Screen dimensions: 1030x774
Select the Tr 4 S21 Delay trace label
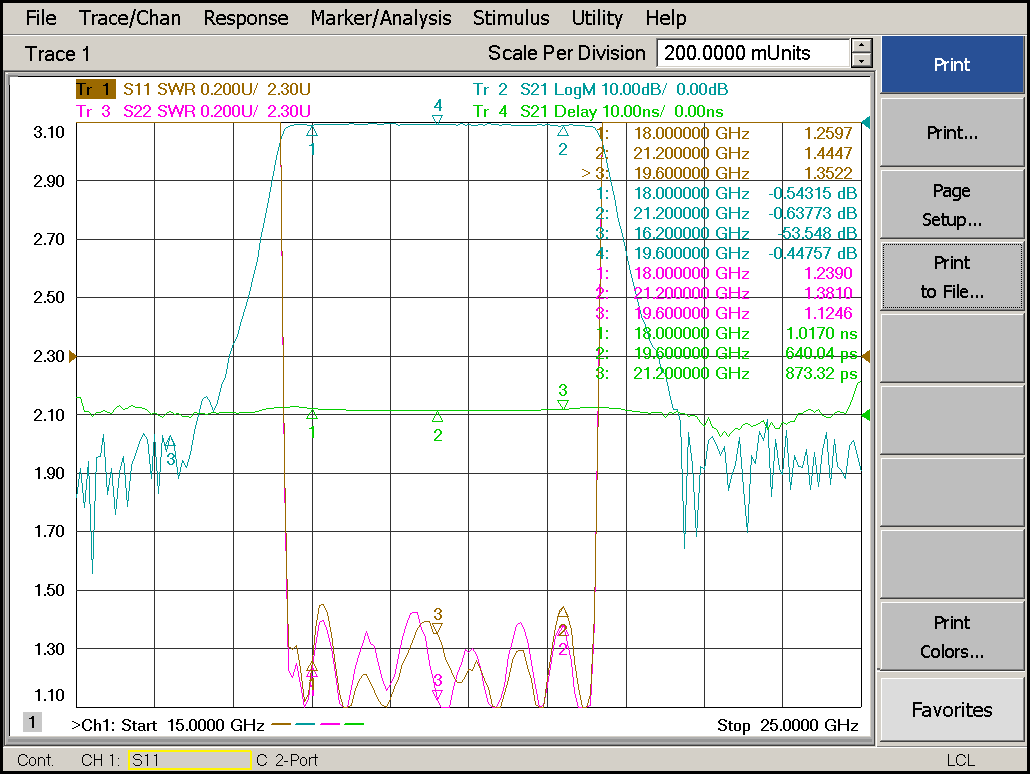tap(598, 110)
